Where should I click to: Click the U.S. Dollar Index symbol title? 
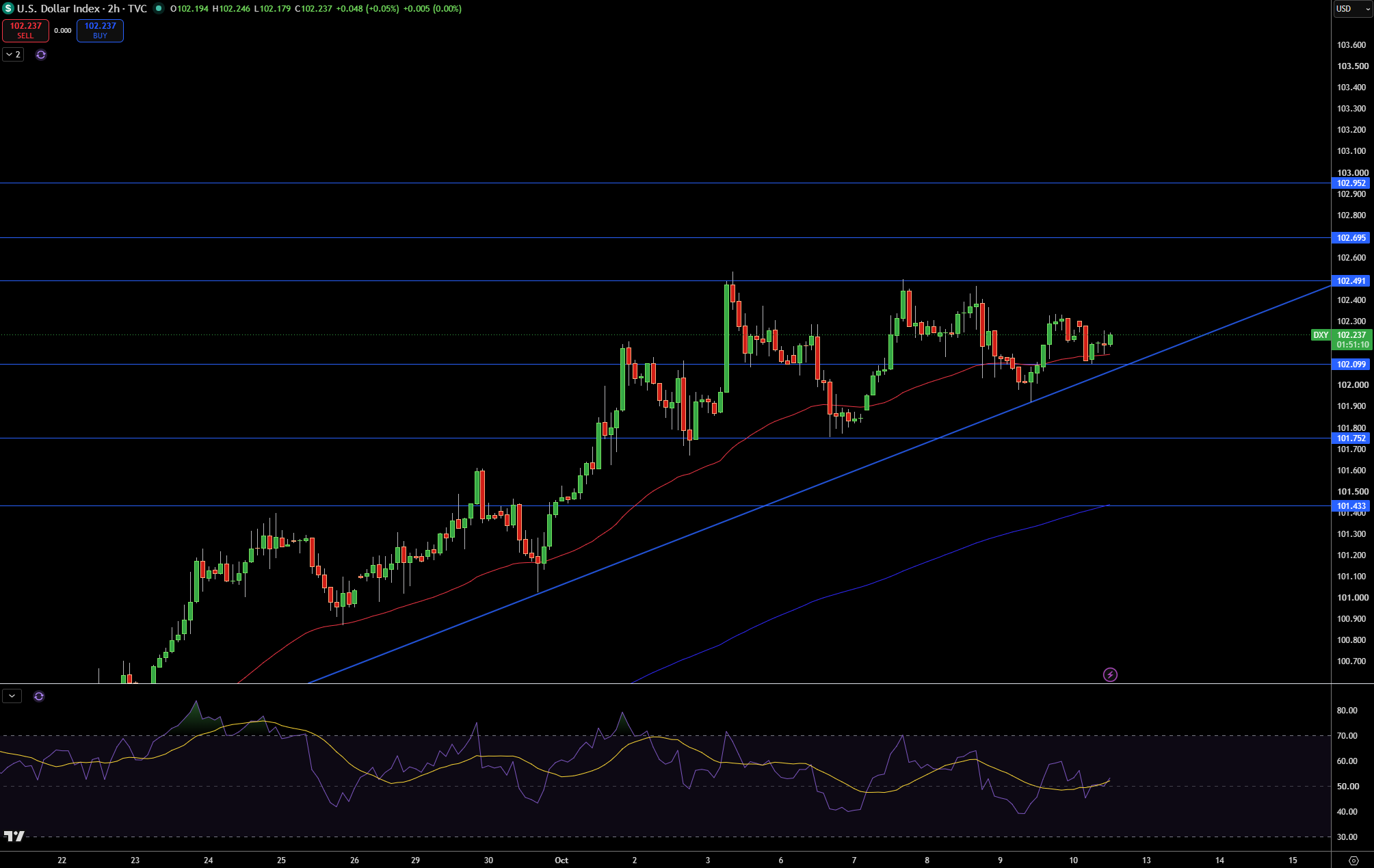(58, 8)
